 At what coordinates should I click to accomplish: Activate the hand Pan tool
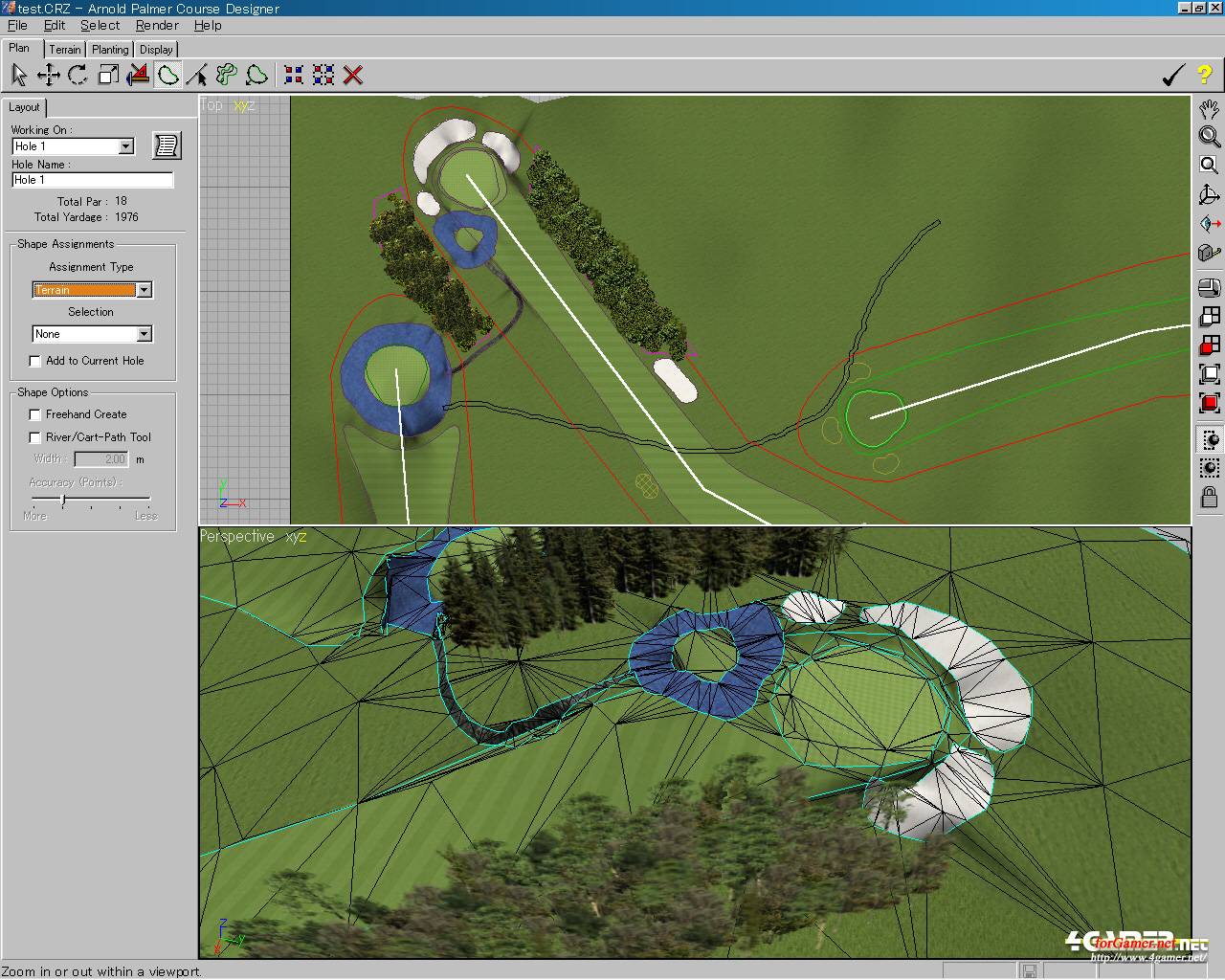[1210, 108]
